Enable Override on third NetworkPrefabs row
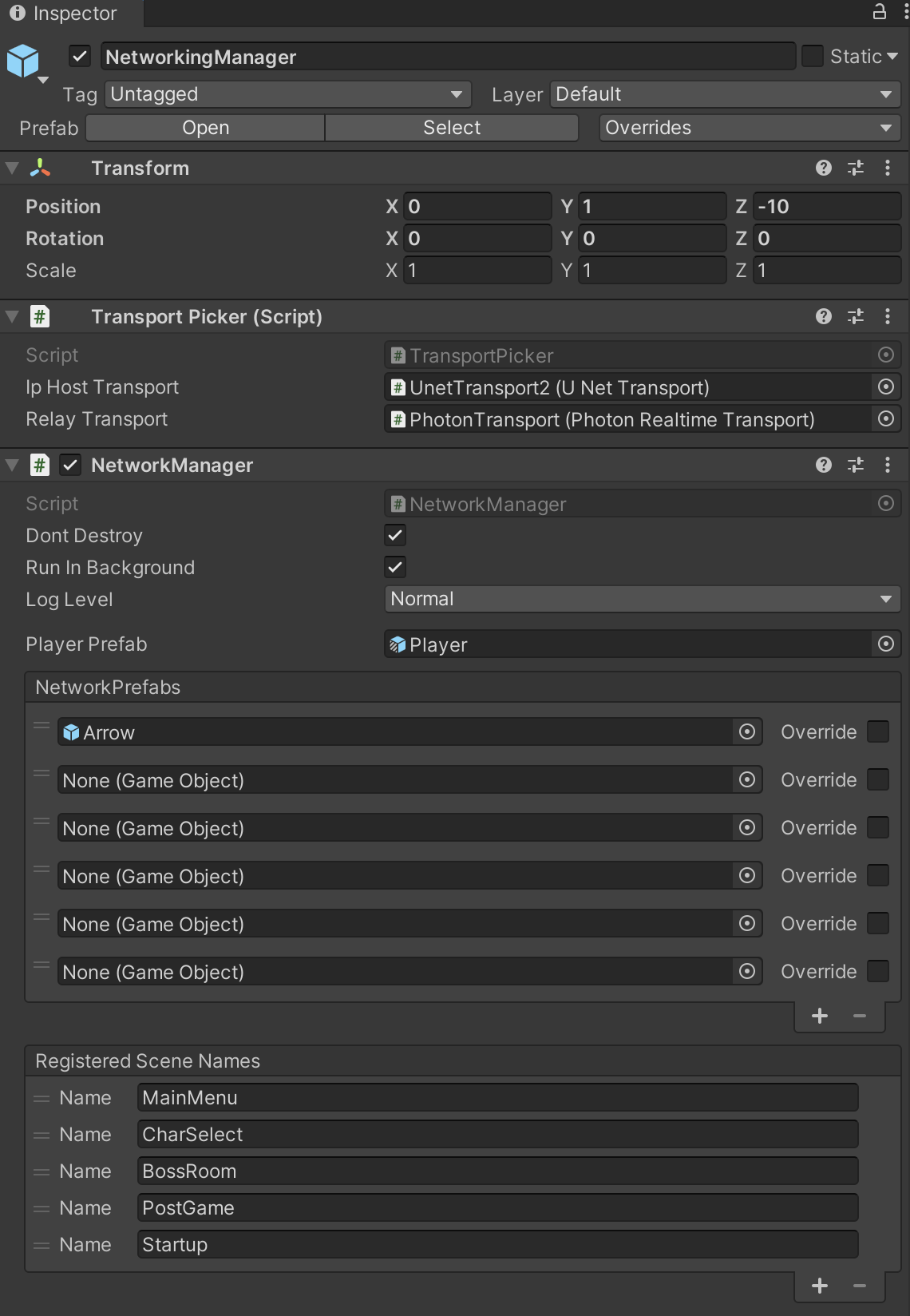Screen dimensions: 910x1316 (x=878, y=827)
